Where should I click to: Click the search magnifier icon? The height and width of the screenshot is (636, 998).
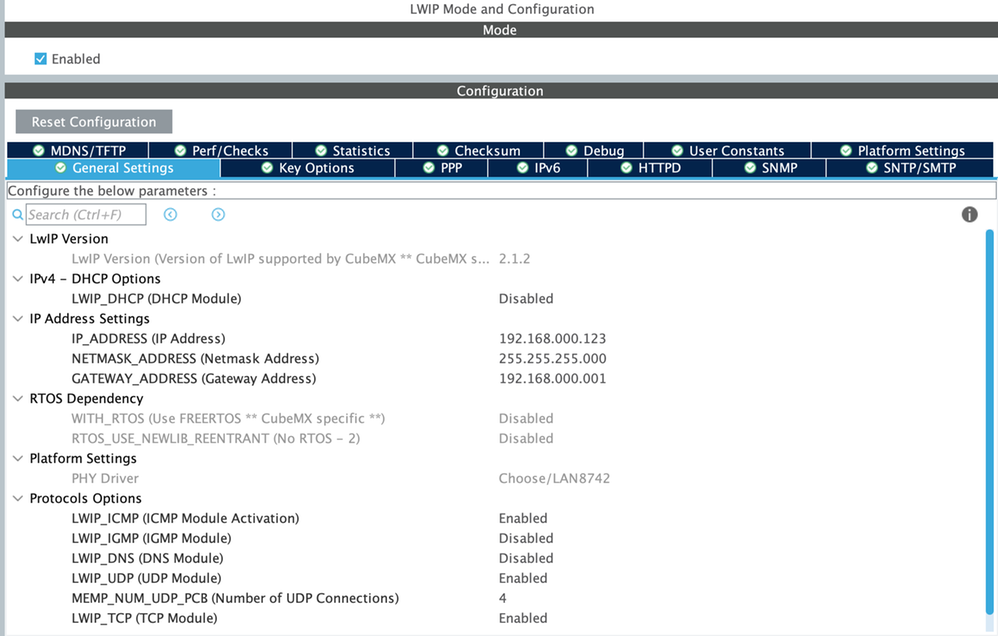[x=18, y=215]
